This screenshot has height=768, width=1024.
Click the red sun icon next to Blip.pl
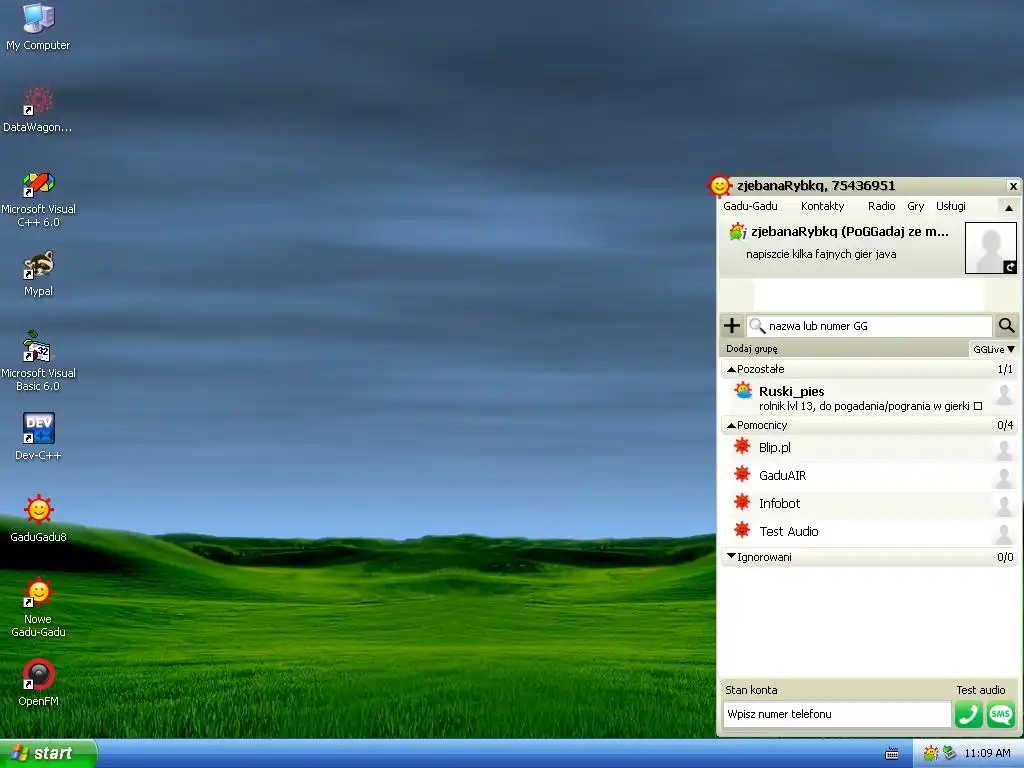coord(742,447)
